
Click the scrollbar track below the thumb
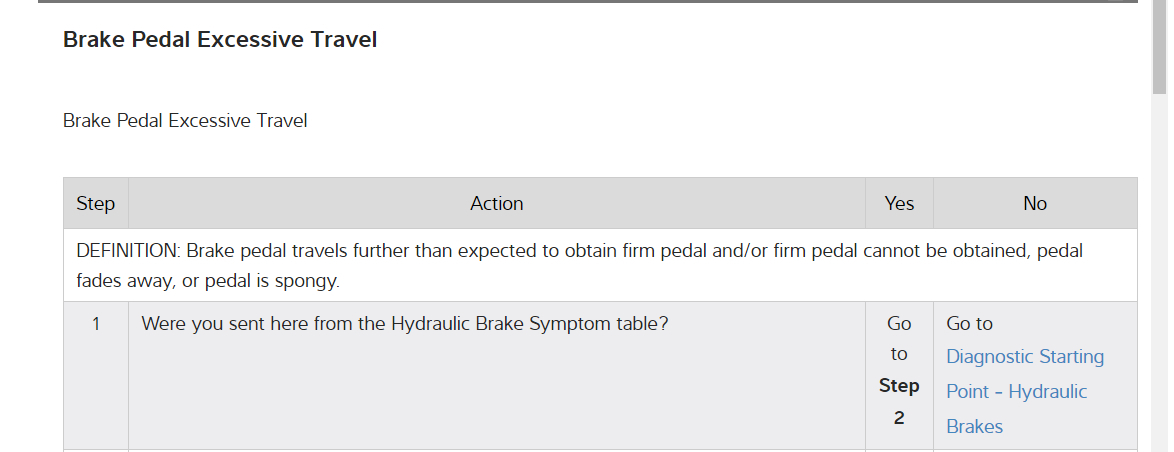pos(1160,300)
